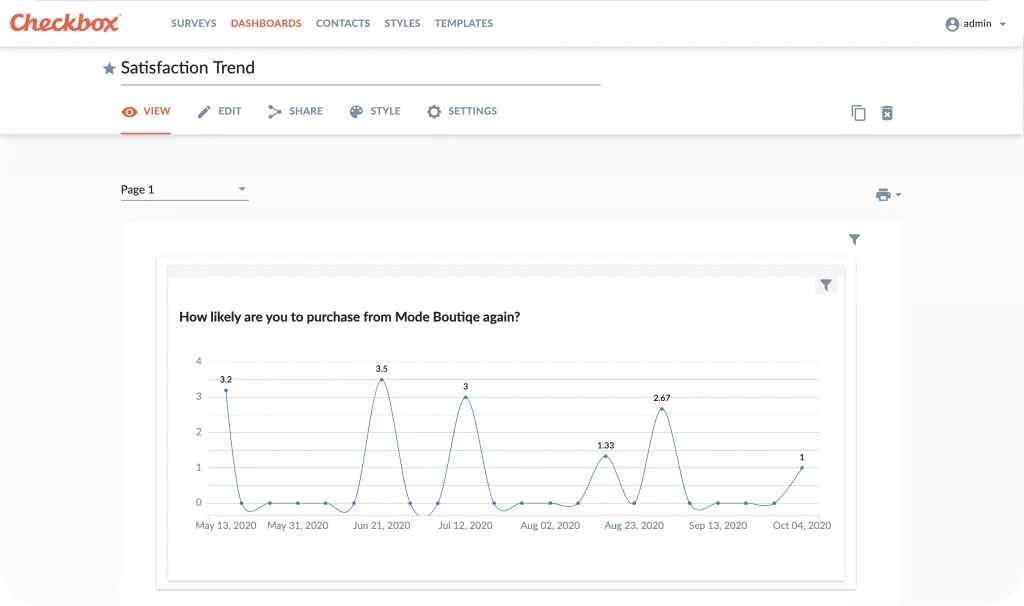Click the Jun 21, 2020 axis label
The width and height of the screenshot is (1024, 606).
click(x=381, y=526)
